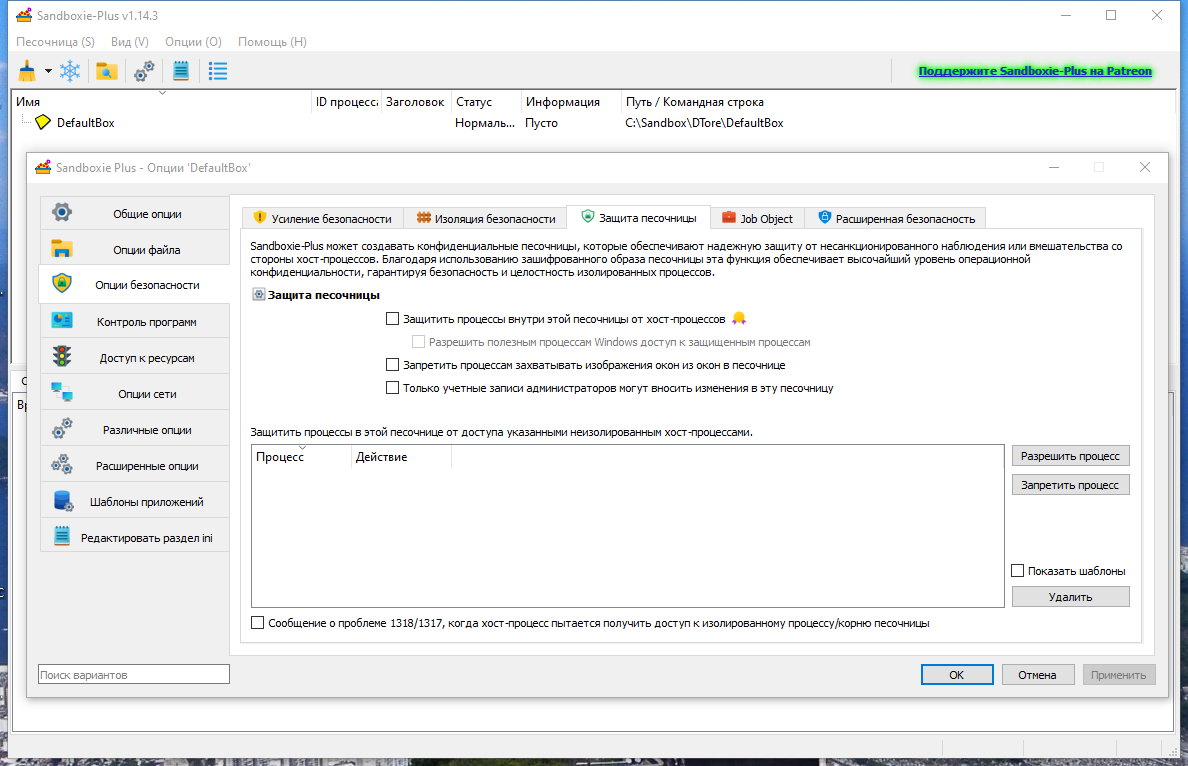This screenshot has height=766, width=1188.
Task: Click the Отмена button
Action: coord(1037,674)
